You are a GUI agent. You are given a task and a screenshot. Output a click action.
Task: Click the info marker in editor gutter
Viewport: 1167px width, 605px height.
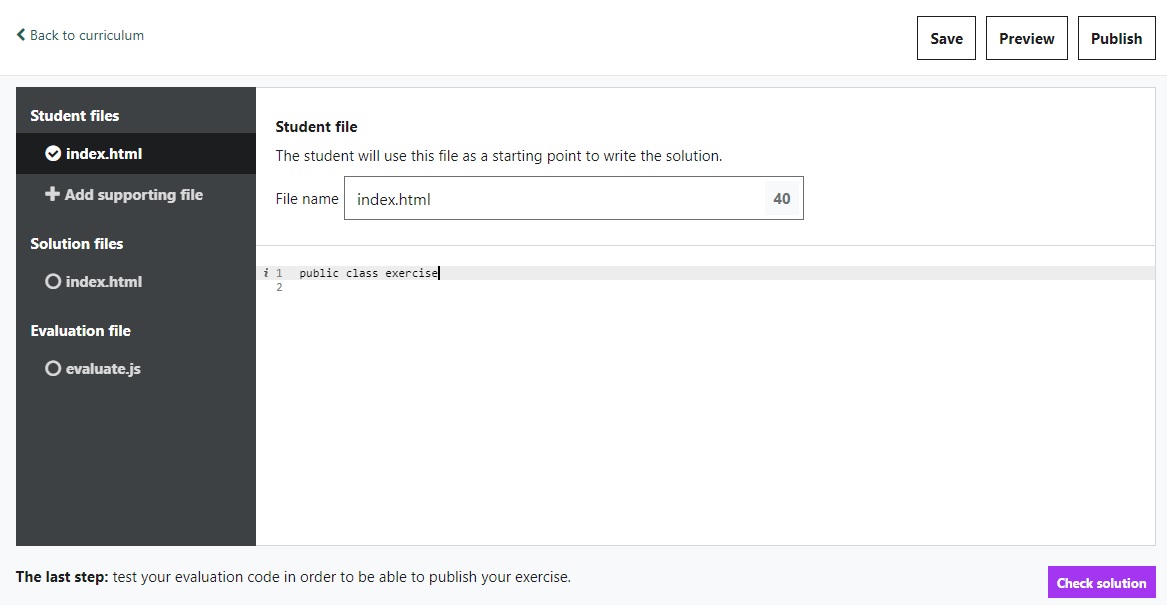[266, 273]
